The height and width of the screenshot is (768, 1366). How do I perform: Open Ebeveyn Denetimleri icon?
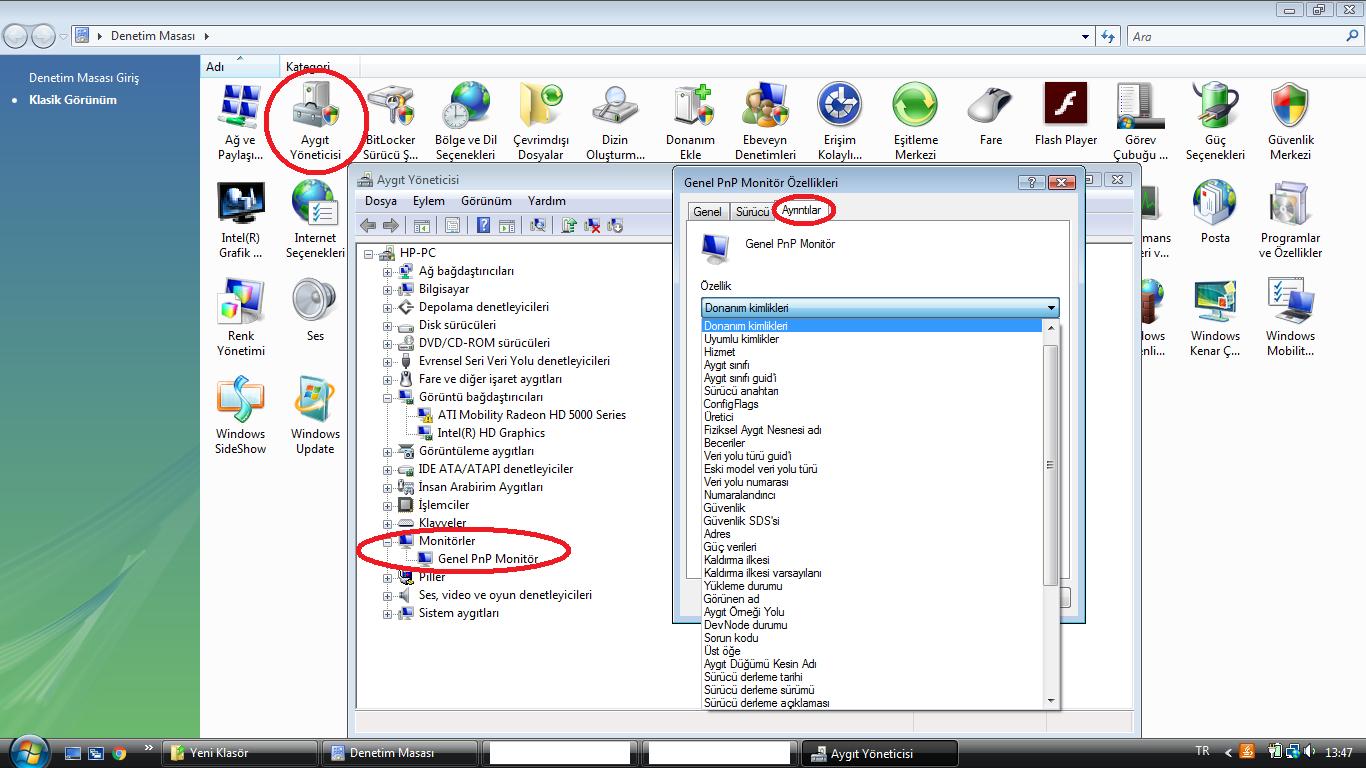765,123
